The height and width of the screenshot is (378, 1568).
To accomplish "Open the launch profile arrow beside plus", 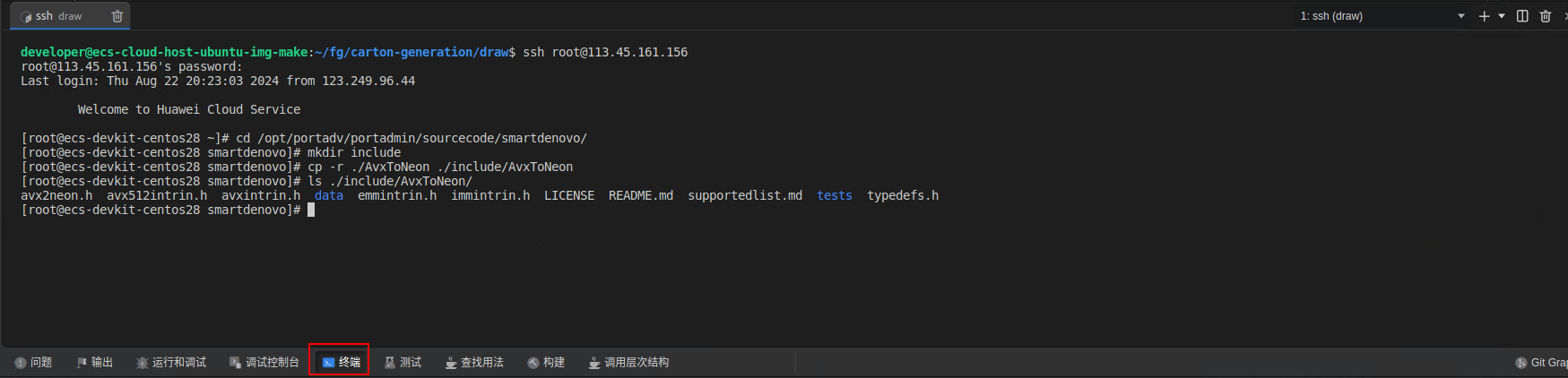I will tap(1502, 16).
